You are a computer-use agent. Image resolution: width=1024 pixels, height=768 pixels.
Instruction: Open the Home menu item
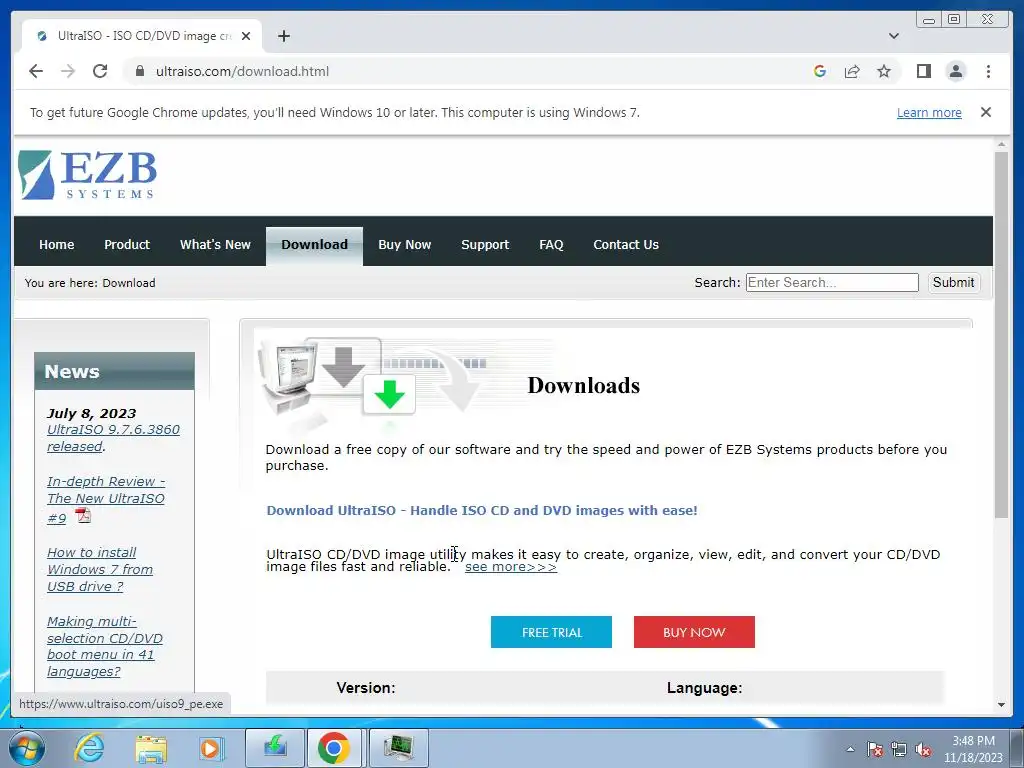(56, 244)
